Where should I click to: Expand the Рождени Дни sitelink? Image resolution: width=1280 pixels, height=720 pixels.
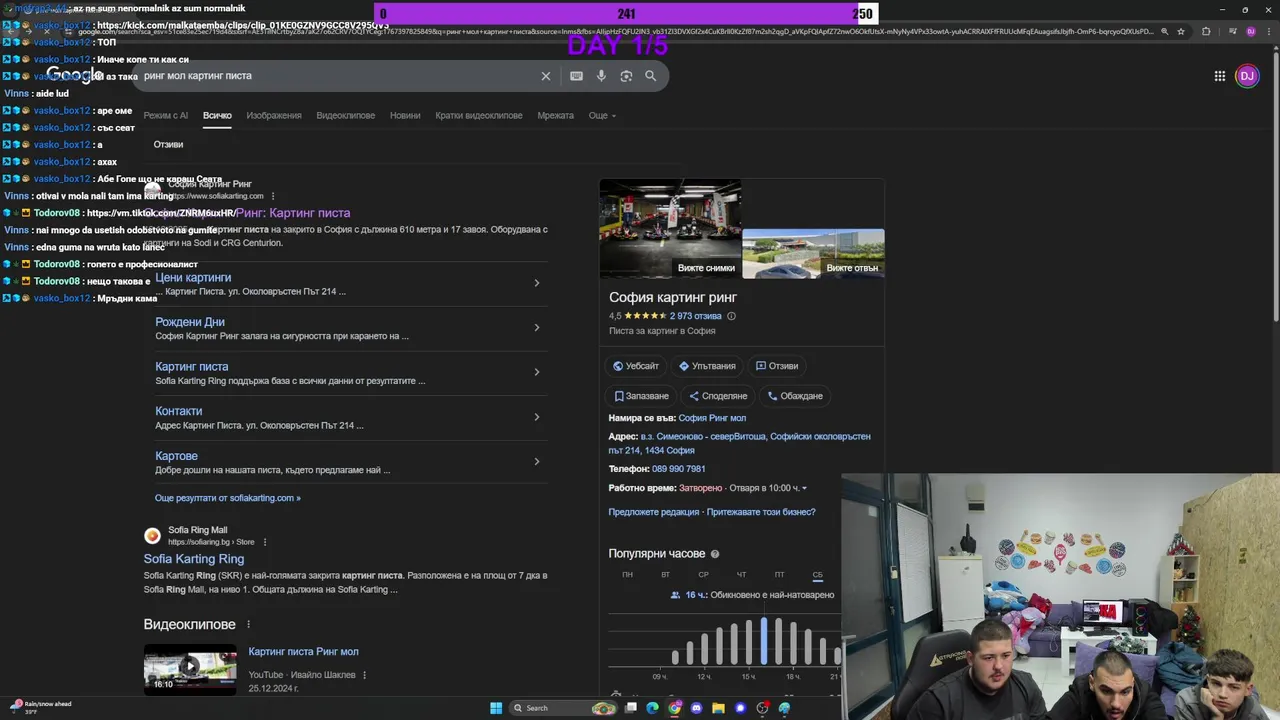click(537, 328)
